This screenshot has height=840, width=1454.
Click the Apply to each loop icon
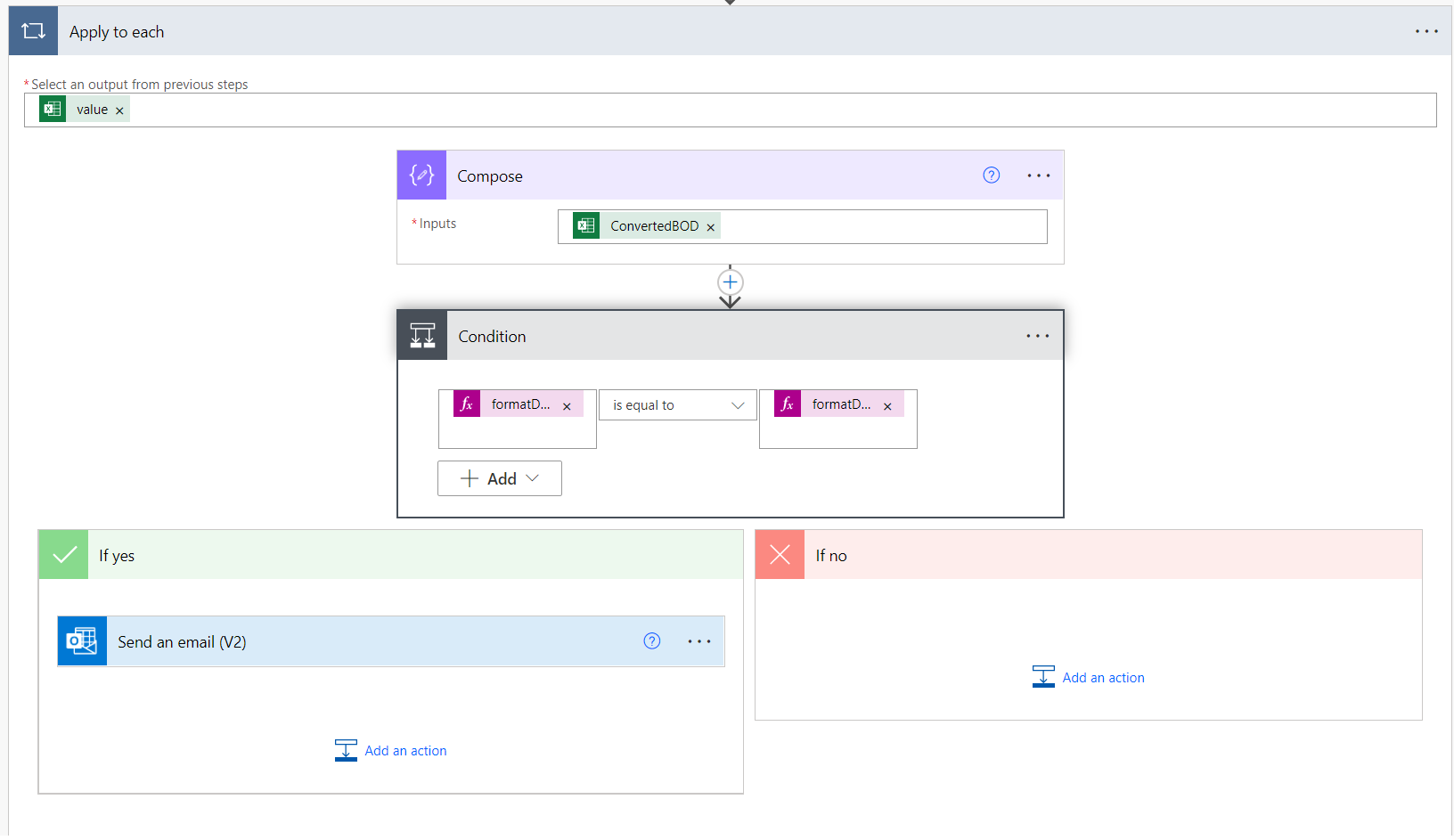pyautogui.click(x=33, y=31)
